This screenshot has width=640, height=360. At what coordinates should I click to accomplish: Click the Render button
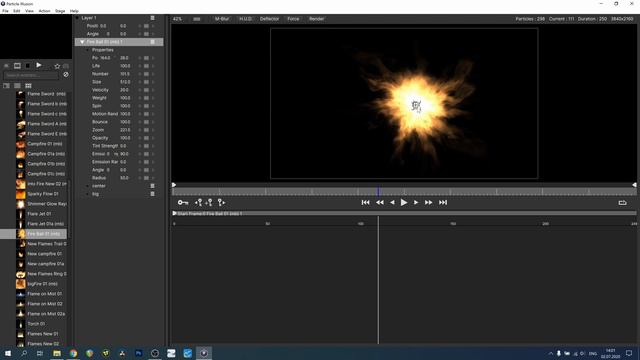[316, 19]
